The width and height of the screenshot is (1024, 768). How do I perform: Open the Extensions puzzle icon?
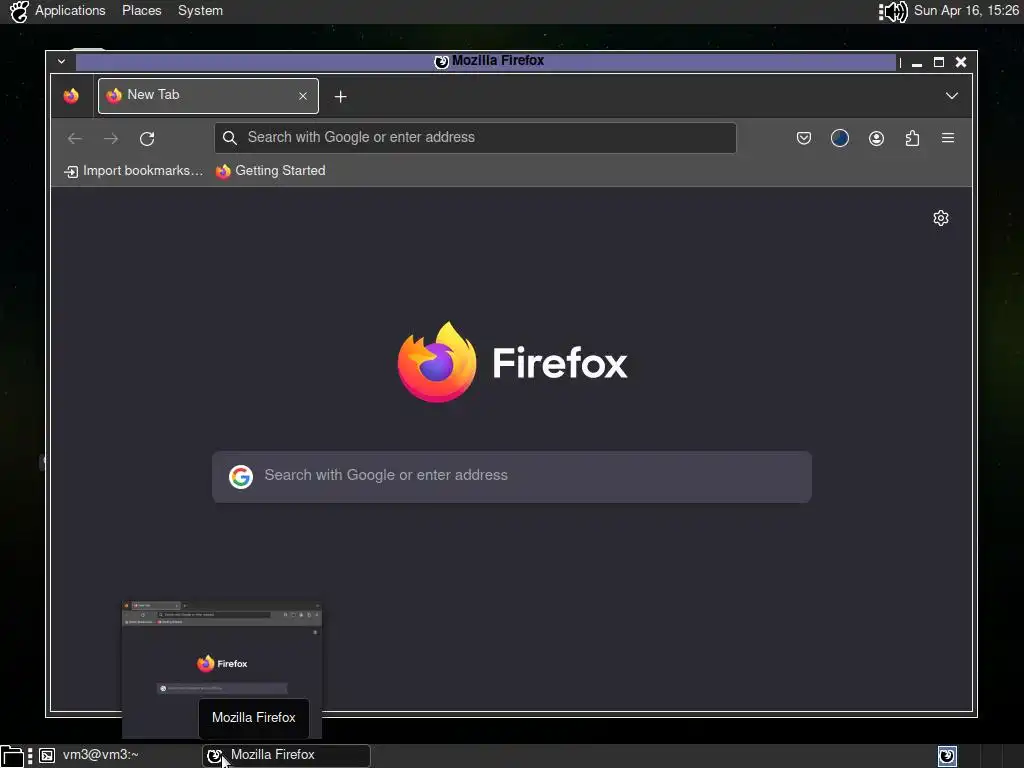click(x=912, y=138)
